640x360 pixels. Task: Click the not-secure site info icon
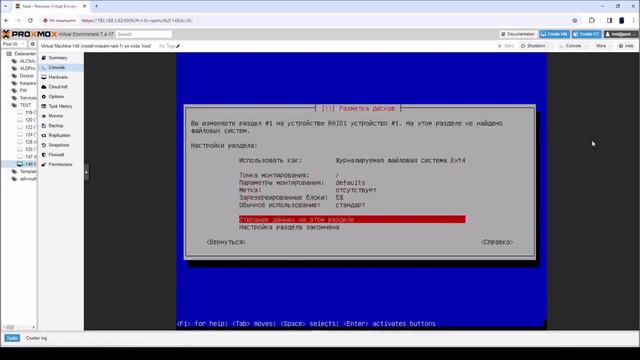point(45,20)
